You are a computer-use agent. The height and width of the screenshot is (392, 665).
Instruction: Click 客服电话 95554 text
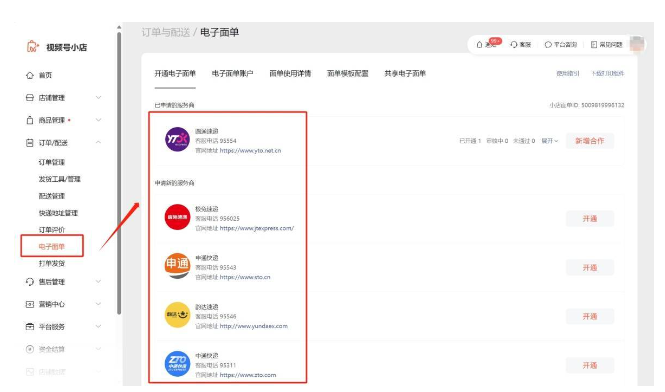tap(216, 141)
